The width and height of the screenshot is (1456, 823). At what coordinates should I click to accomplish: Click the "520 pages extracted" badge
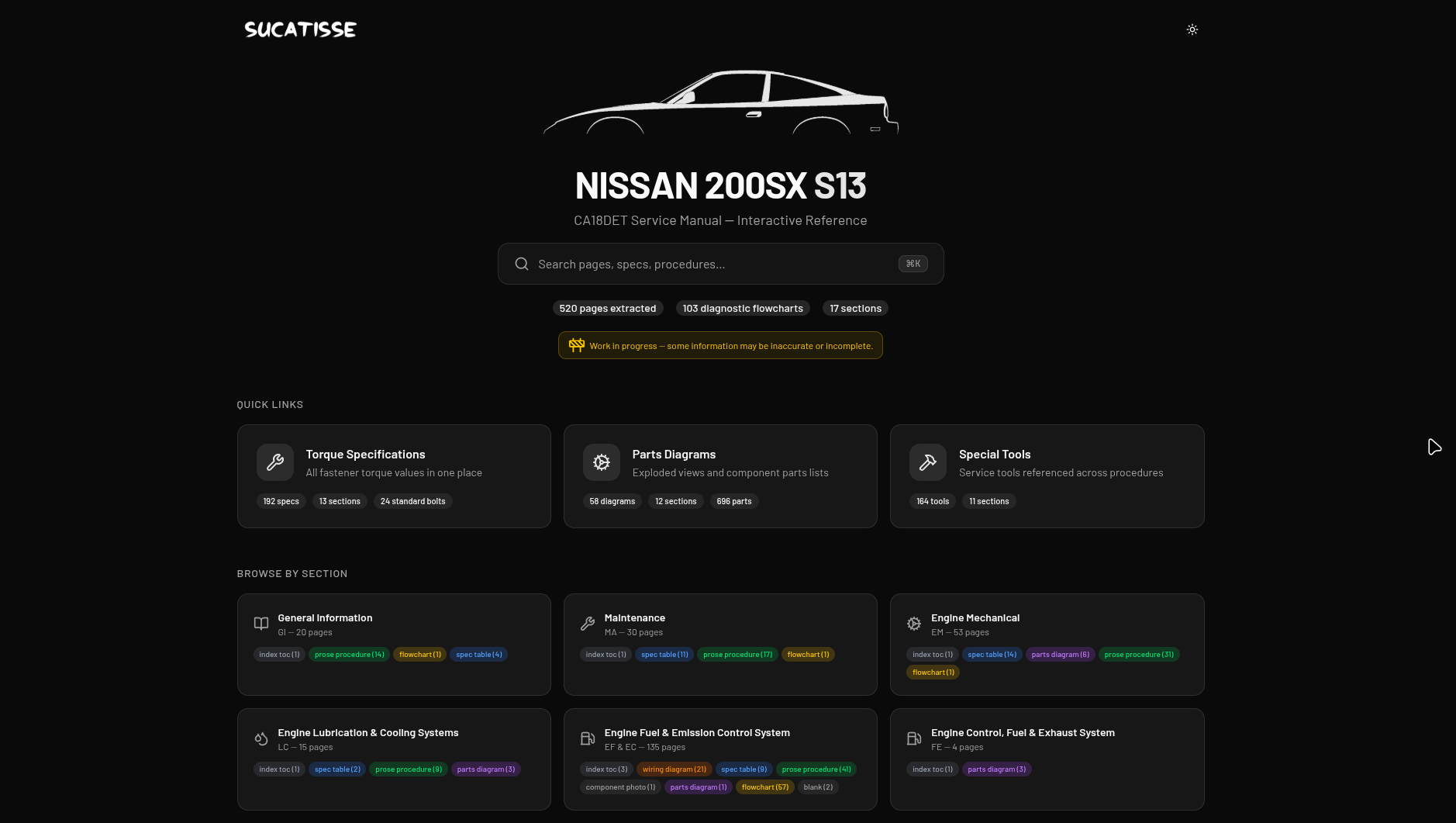(x=608, y=308)
